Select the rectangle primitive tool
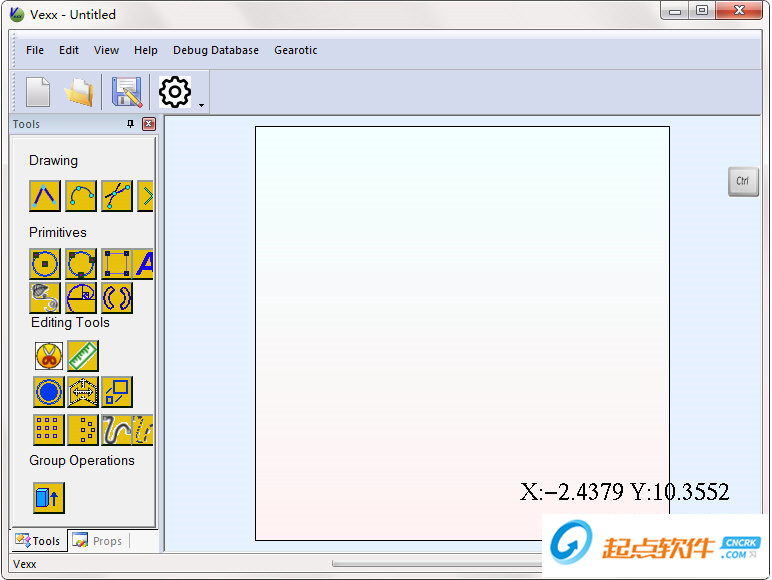Viewport: 772px width, 580px height. 117,264
